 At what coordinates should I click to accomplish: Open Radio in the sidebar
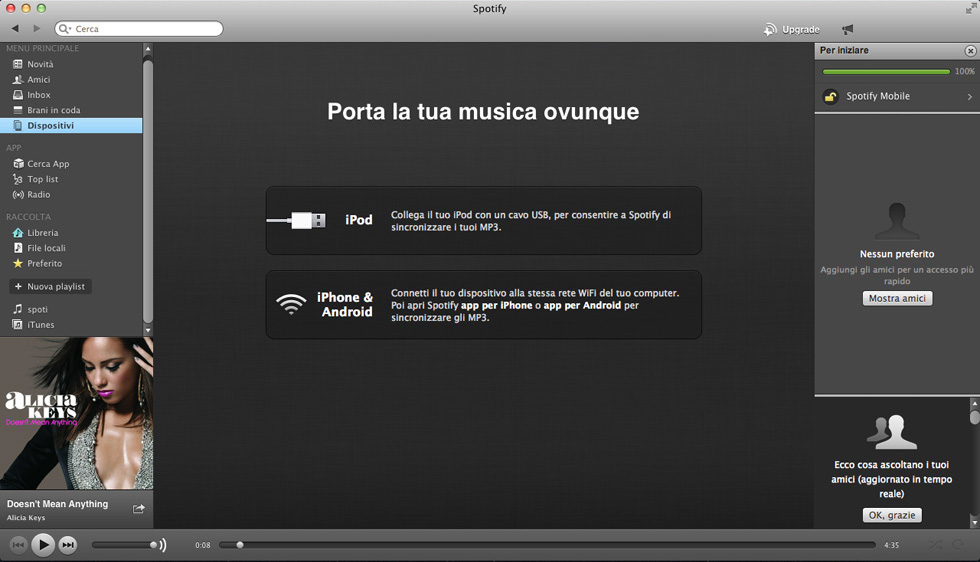point(38,195)
